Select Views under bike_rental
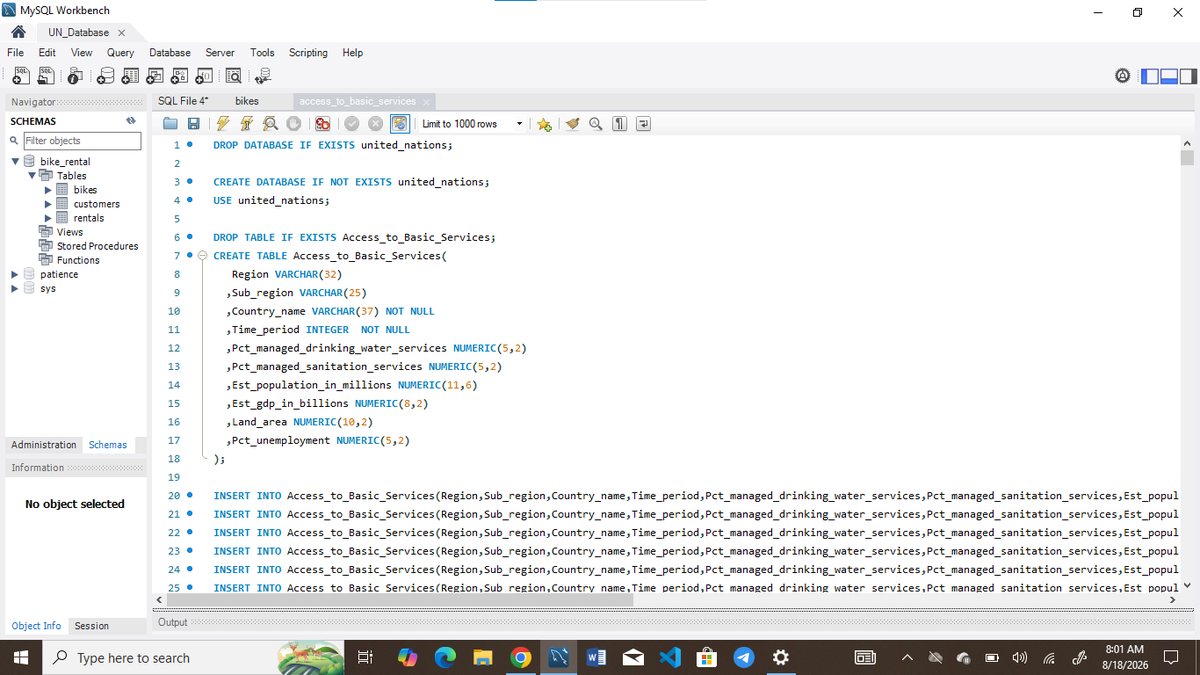 coord(70,232)
